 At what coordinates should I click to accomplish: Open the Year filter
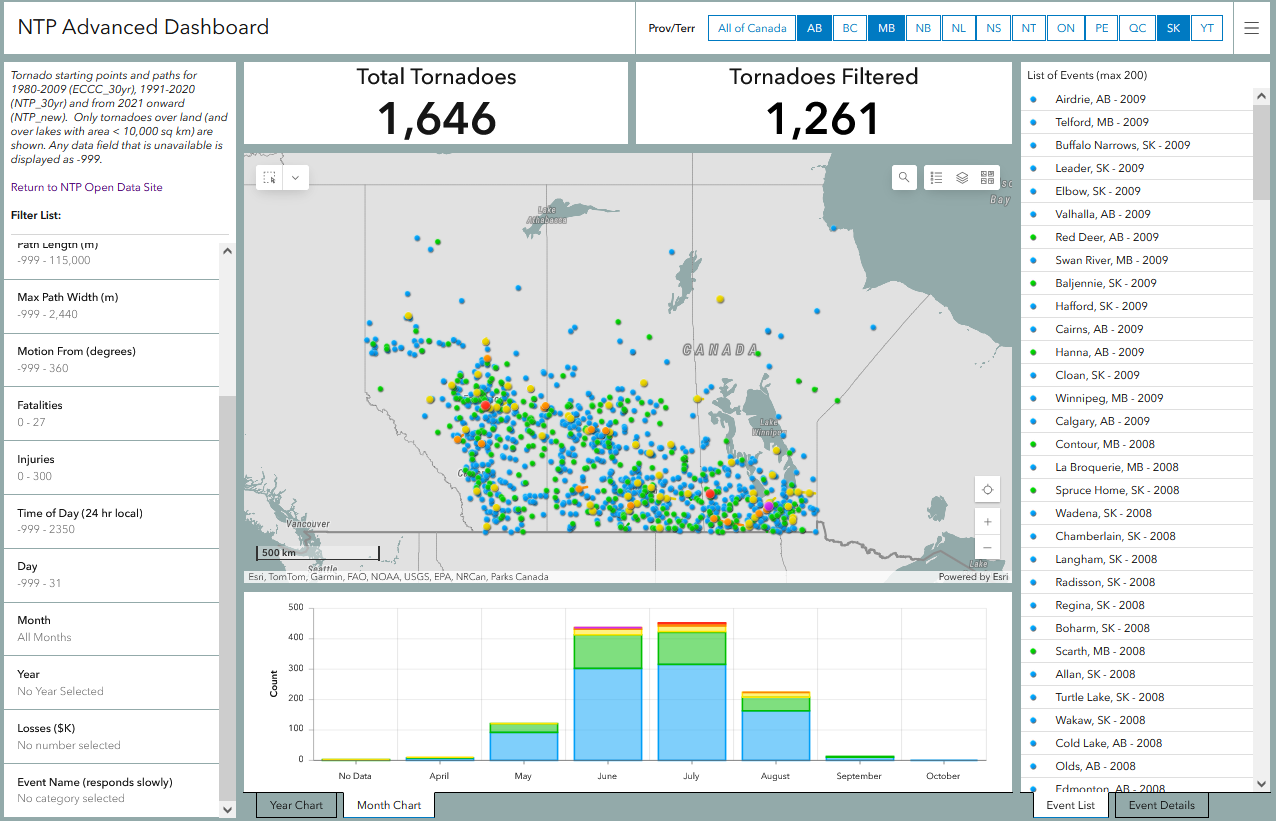[x=112, y=683]
